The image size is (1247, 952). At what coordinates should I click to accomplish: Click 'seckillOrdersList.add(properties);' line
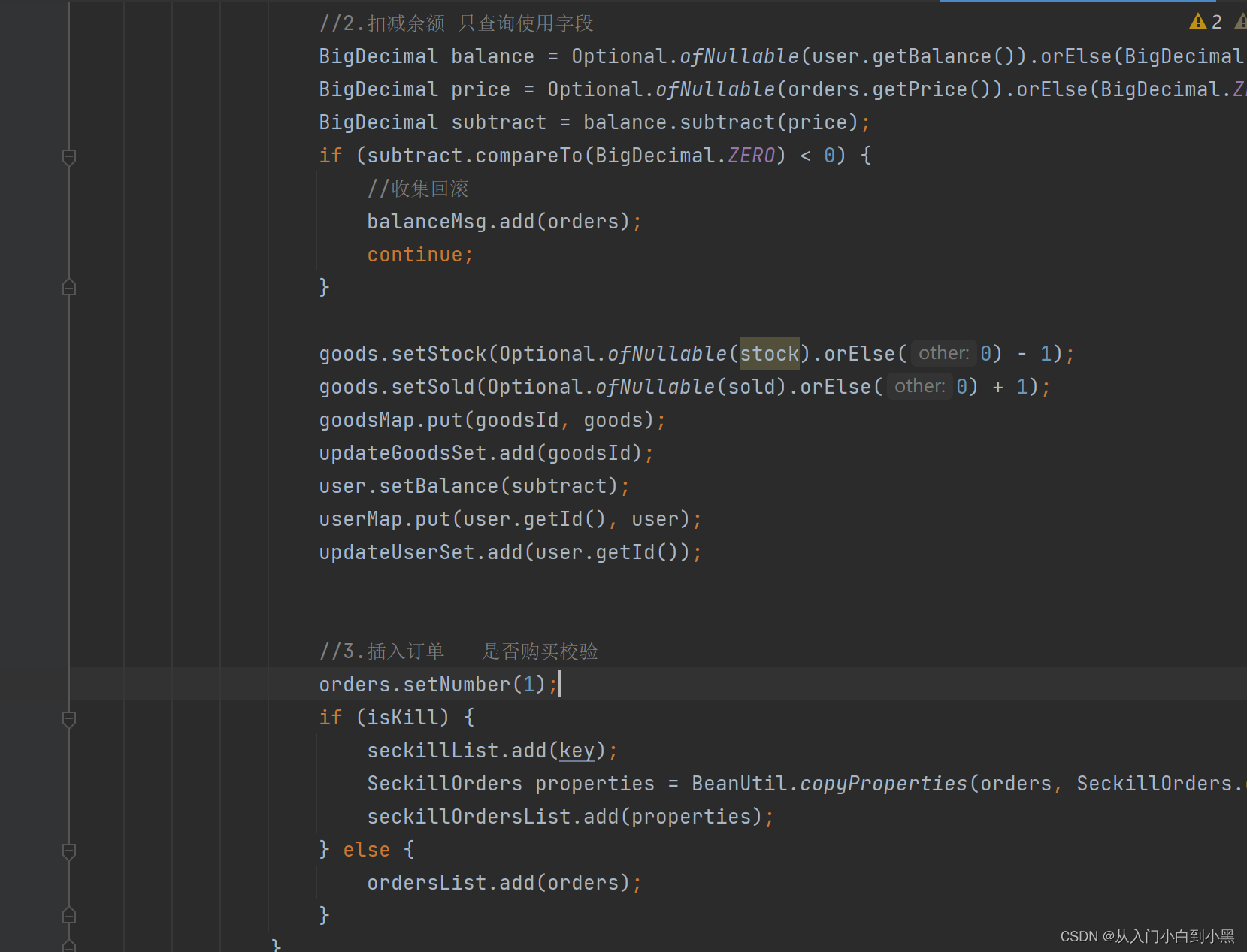571,817
